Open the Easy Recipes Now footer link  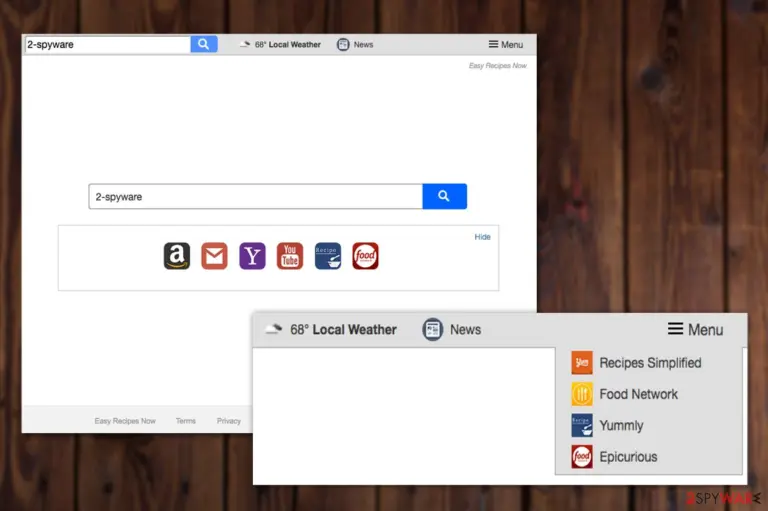pos(125,421)
